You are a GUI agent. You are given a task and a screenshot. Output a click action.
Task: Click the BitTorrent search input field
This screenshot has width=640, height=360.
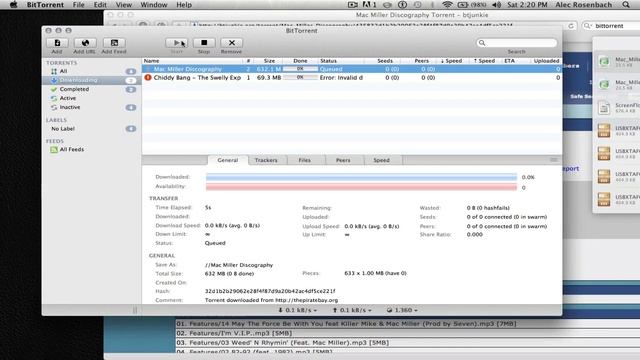[x=517, y=43]
